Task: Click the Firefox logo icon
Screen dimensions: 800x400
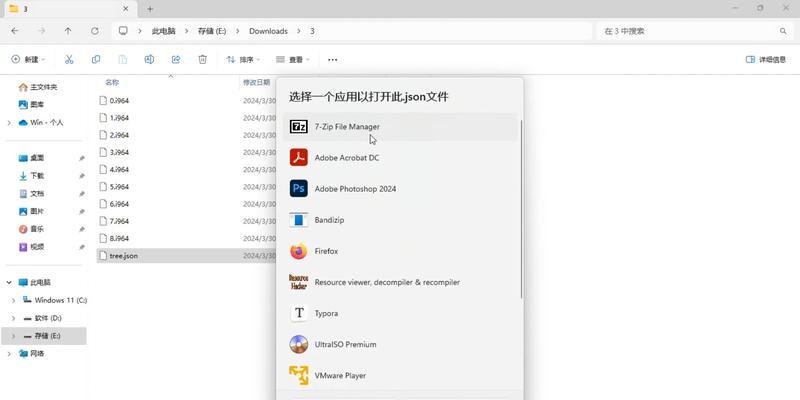Action: (x=298, y=251)
